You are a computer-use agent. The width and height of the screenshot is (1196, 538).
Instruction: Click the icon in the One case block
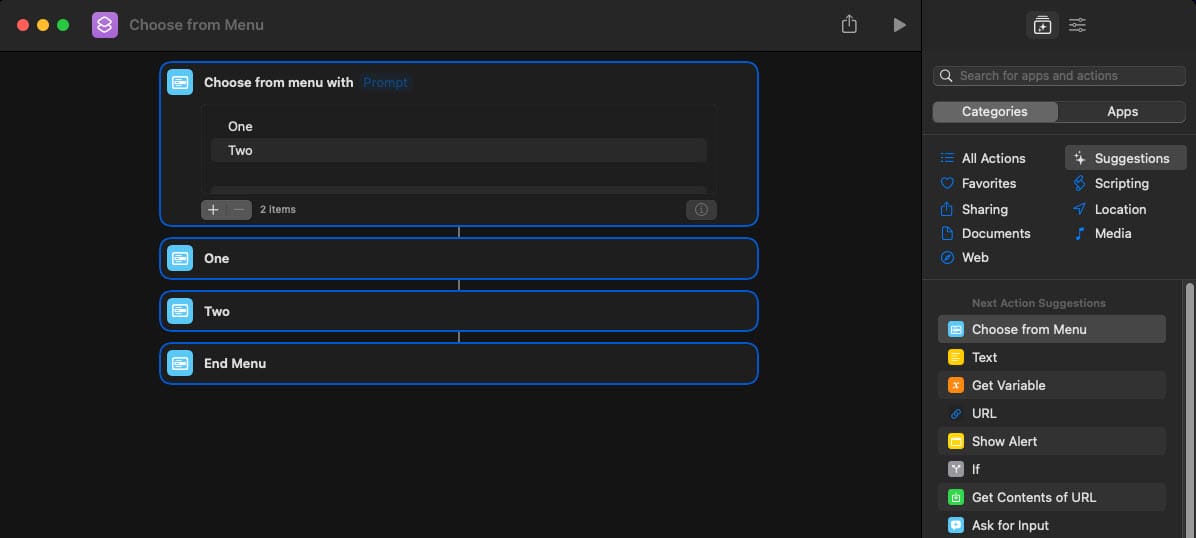180,259
